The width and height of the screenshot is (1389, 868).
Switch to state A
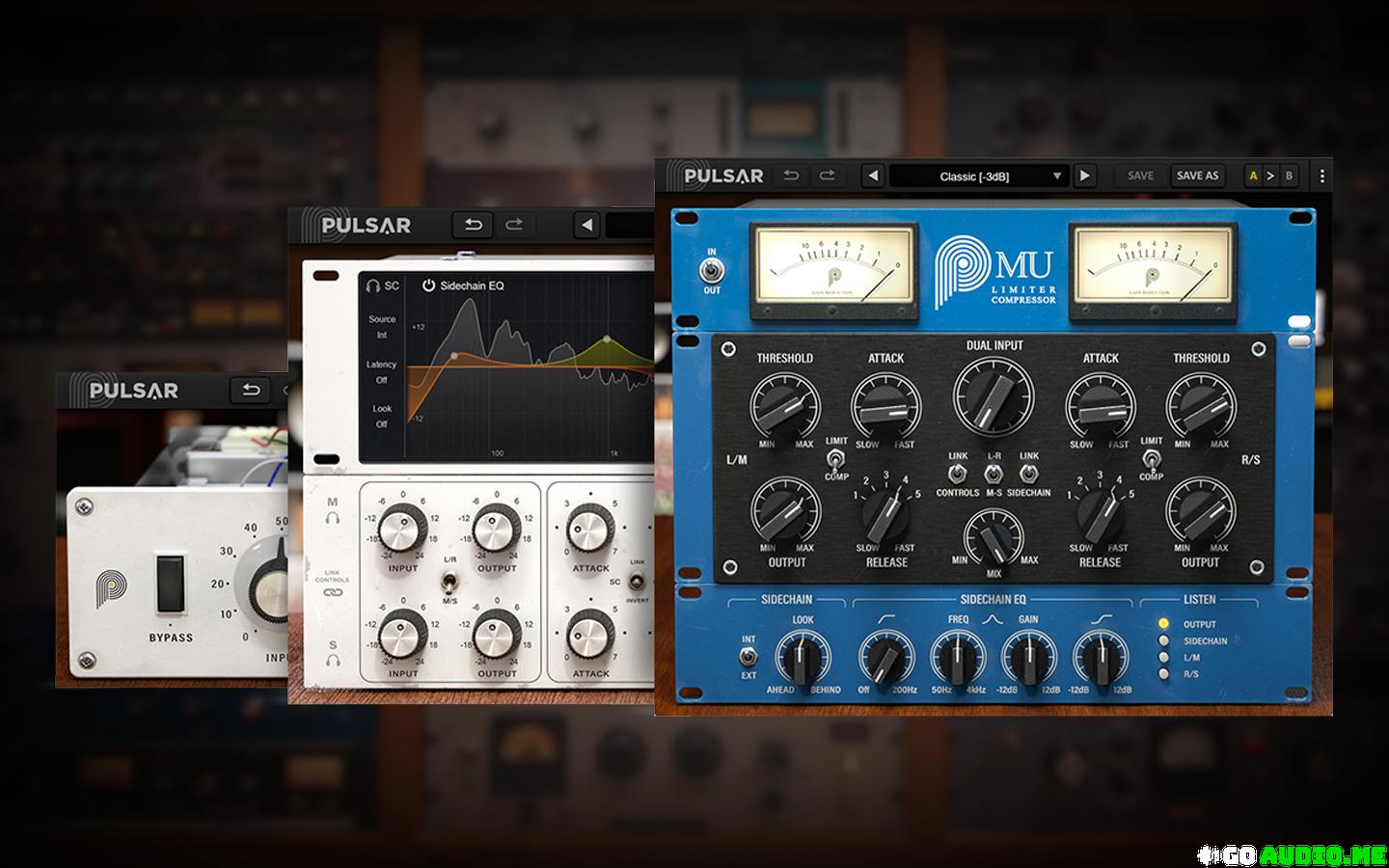tap(1253, 176)
